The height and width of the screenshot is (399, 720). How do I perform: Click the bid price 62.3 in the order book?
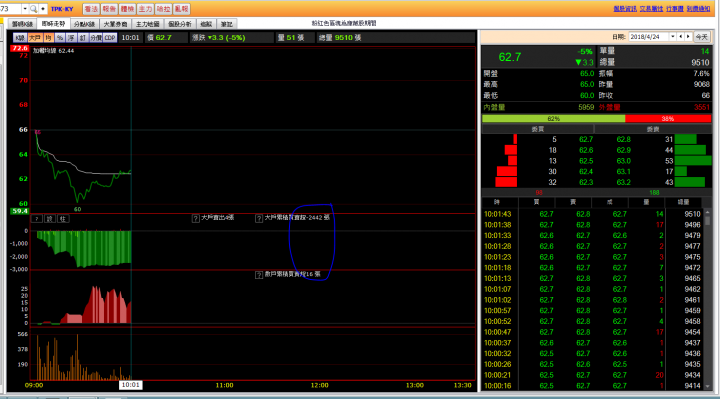[x=585, y=182]
